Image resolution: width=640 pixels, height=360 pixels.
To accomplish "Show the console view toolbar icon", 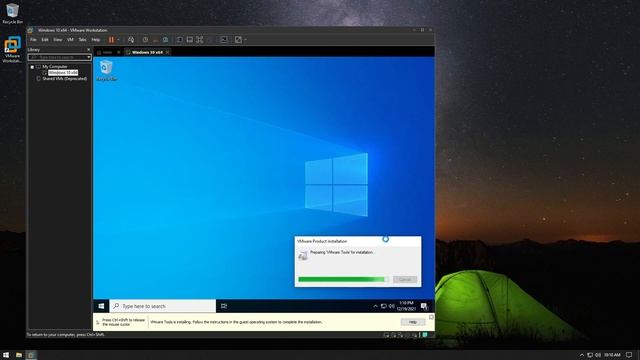I will (224, 40).
